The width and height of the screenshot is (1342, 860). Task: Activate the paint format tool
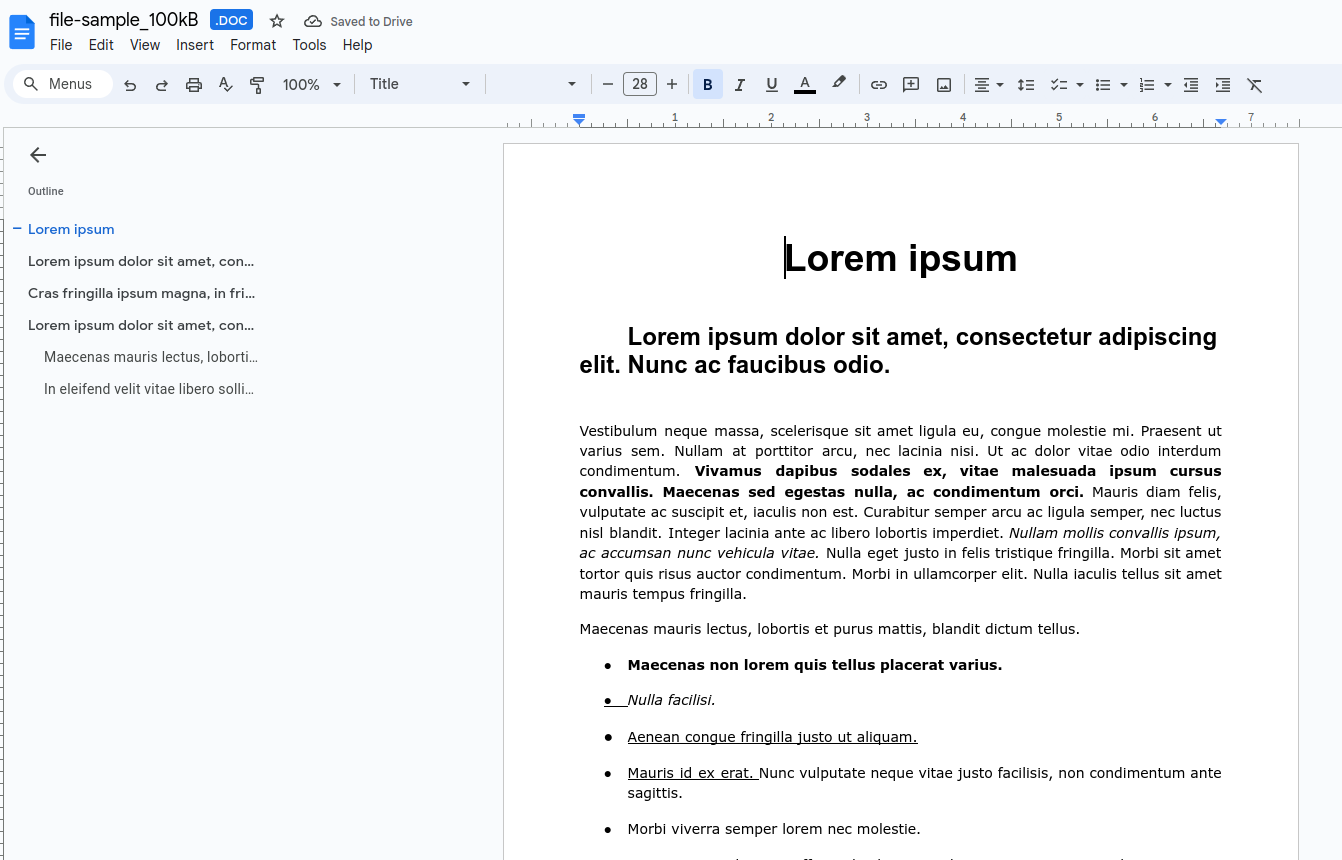[x=258, y=85]
